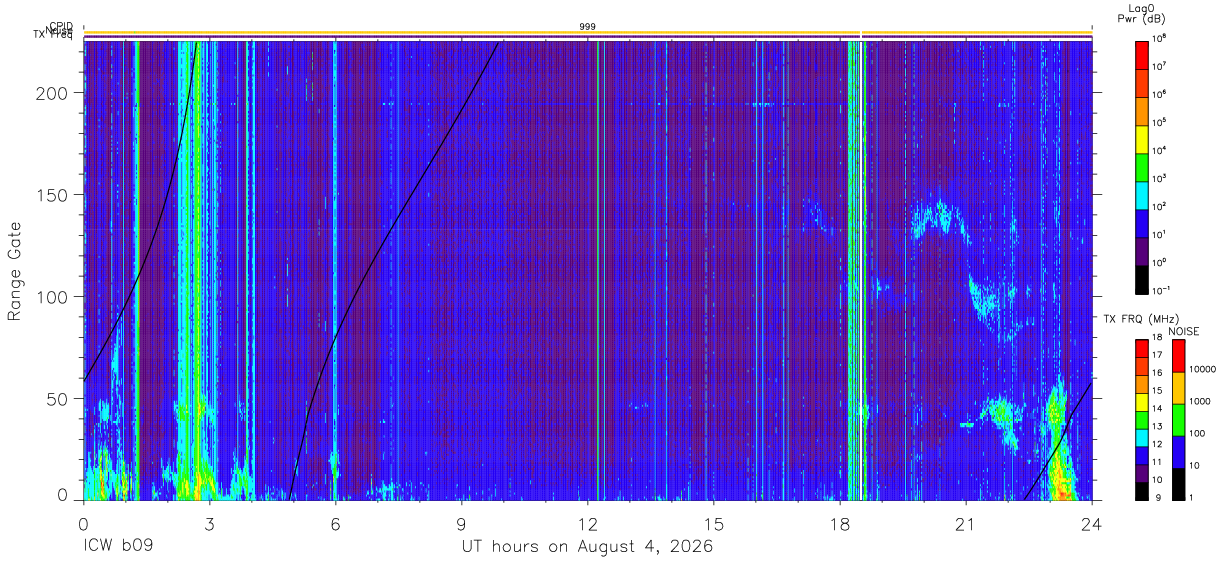Click the cyan band of TX FRQ colorbar
The height and width of the screenshot is (567, 1228).
(x=1142, y=437)
